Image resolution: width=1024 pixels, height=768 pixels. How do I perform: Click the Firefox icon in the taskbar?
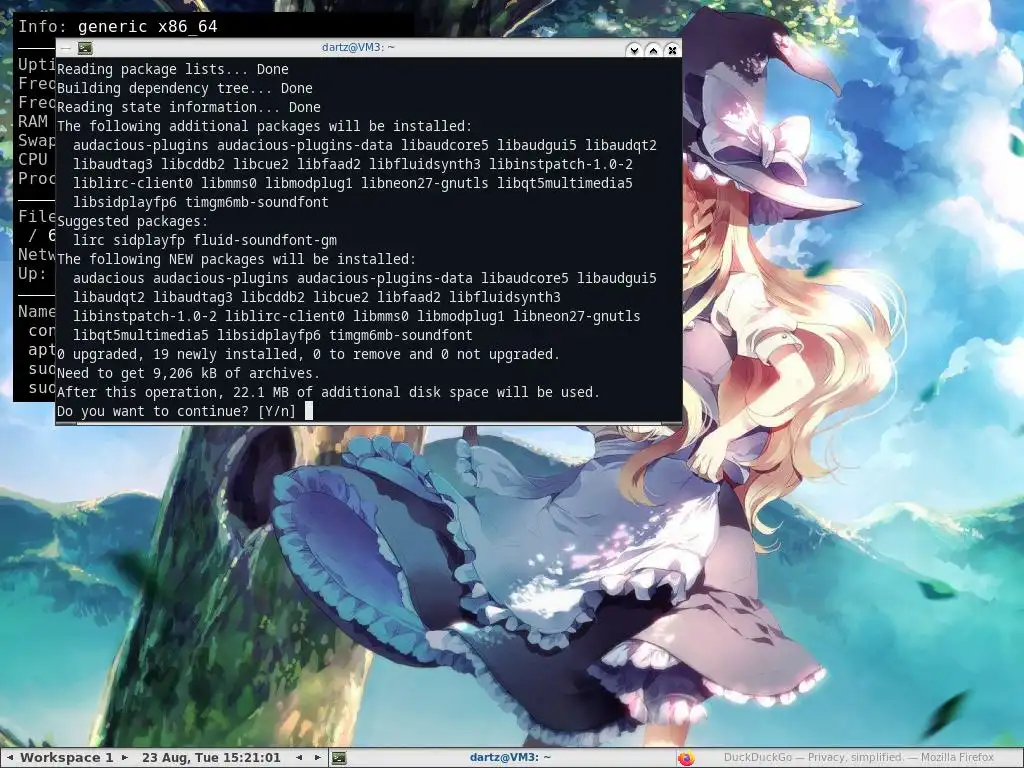(x=686, y=758)
